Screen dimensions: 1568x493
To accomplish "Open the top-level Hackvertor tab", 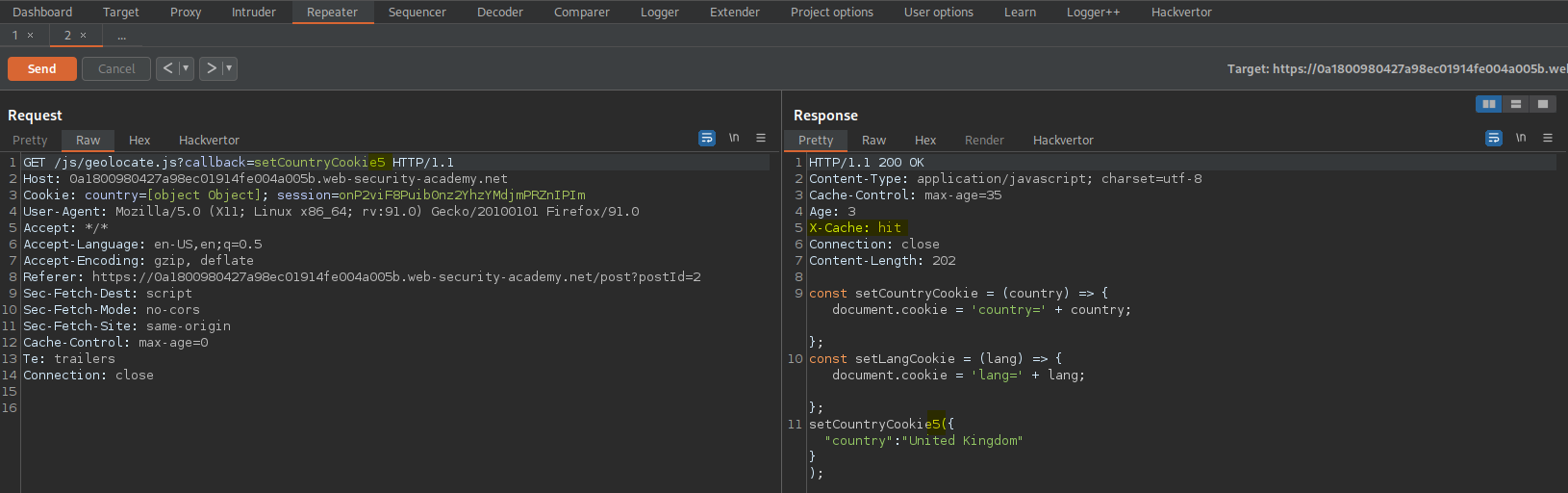I will [1182, 13].
